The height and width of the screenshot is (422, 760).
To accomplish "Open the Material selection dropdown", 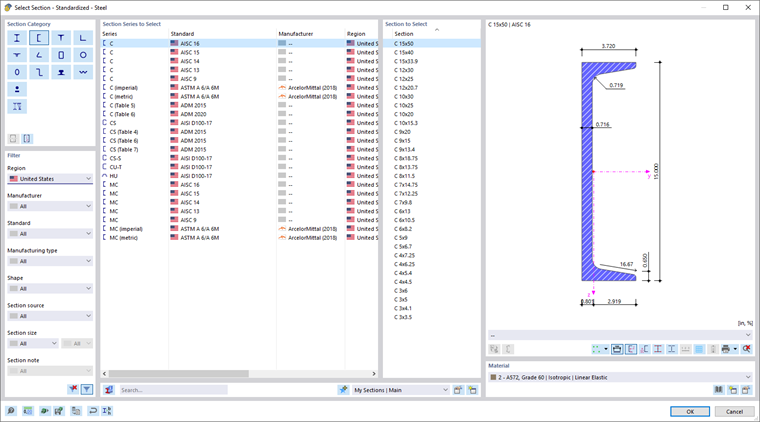I will point(620,377).
